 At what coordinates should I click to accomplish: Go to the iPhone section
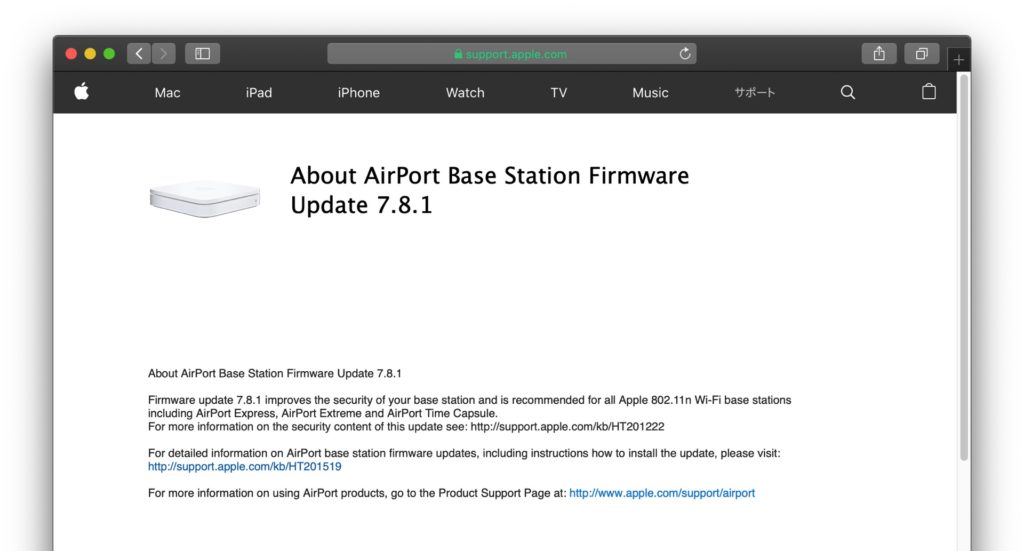coord(358,93)
